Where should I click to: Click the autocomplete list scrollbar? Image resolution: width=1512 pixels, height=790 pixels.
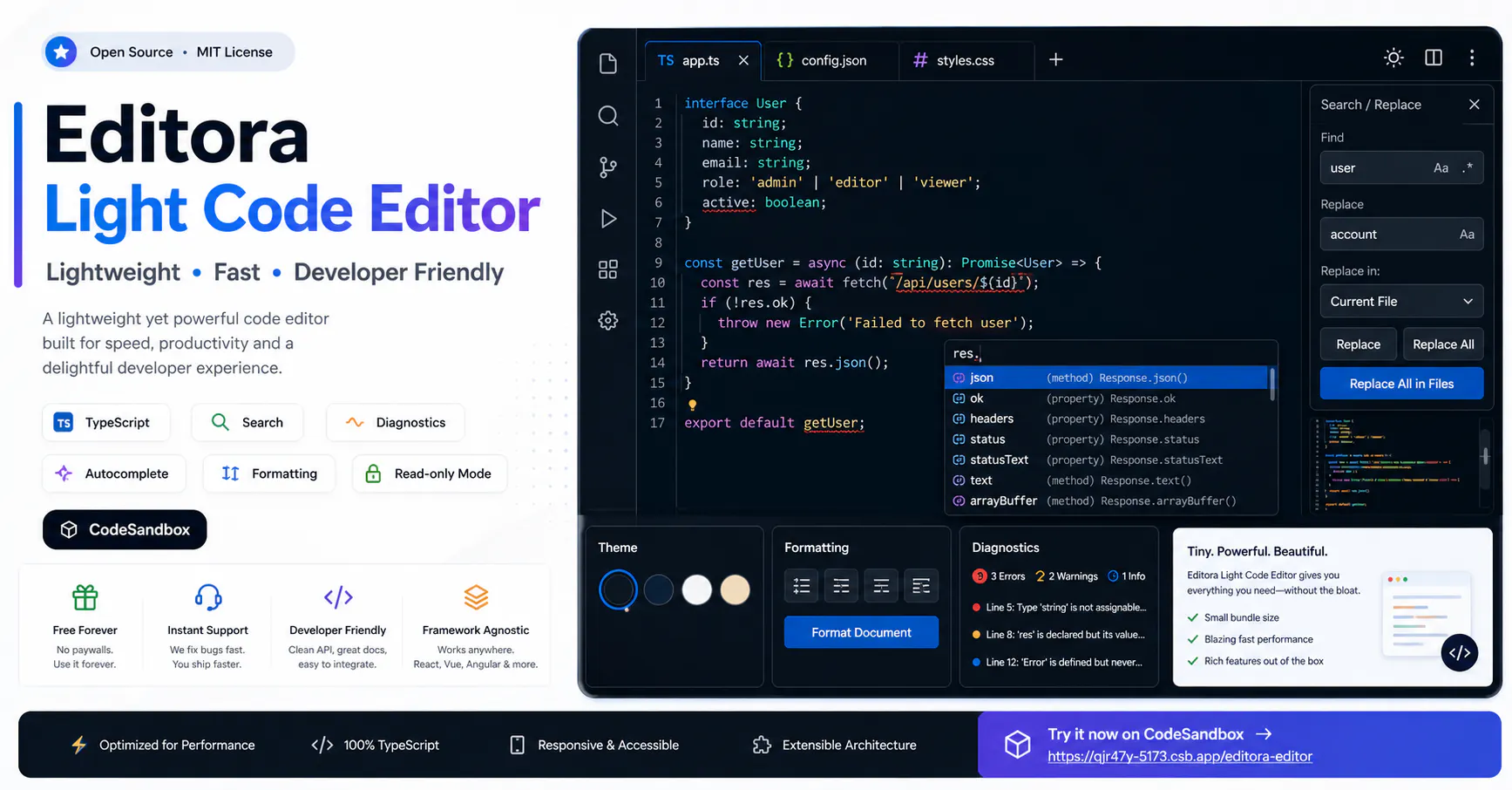1272,385
